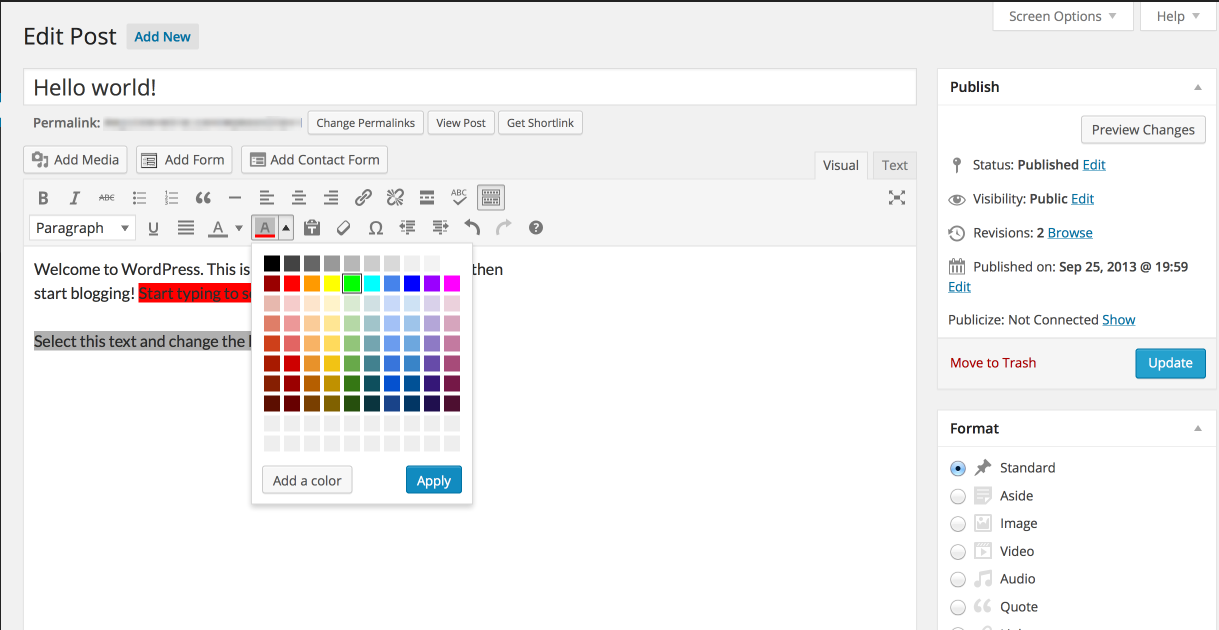
Task: Choose the Video post format radio
Action: point(958,552)
